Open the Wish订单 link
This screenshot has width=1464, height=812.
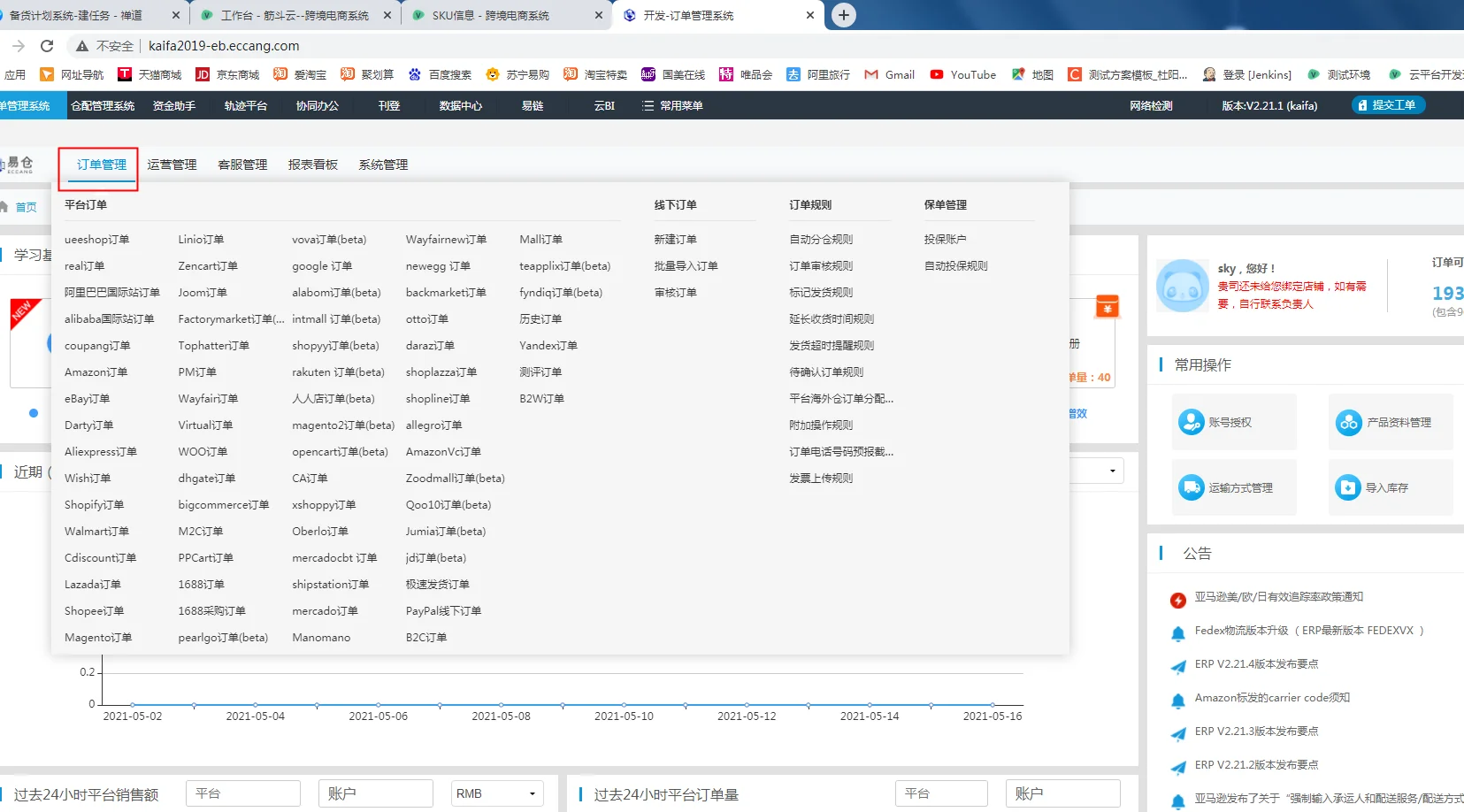point(88,479)
